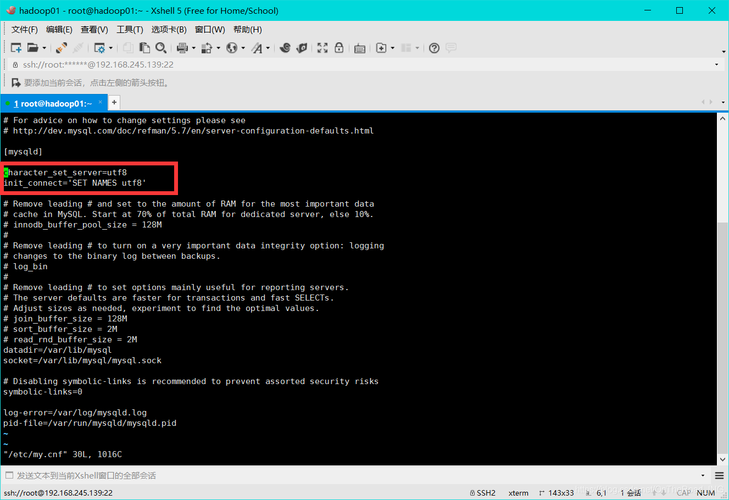This screenshot has width=729, height=500.
Task: Expand the plus-document icon dropdown arrow
Action: pyautogui.click(x=393, y=48)
